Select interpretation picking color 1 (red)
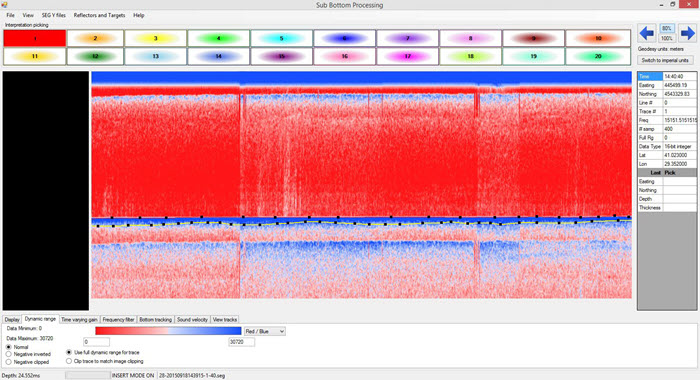This screenshot has height=380, width=700. click(35, 38)
